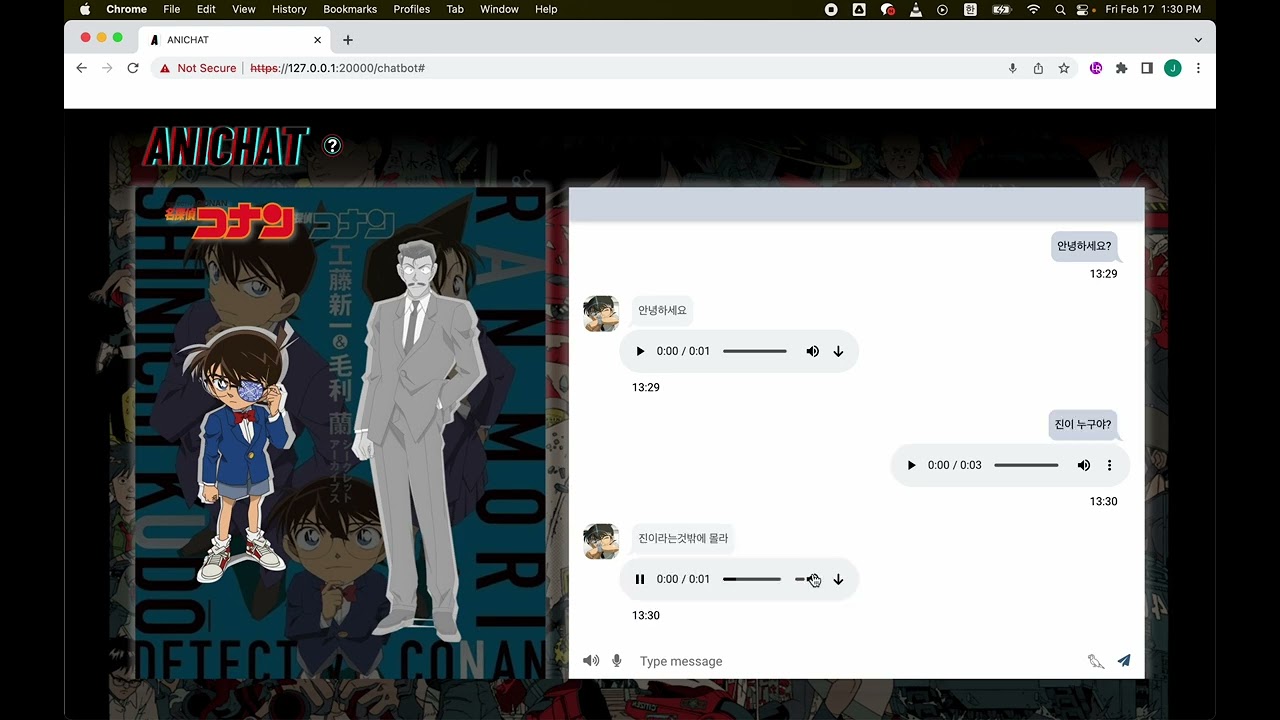Seek the 0:00 / 0:01 audio under 안녕하세요
Viewport: 1280px width, 720px height.
click(x=755, y=351)
